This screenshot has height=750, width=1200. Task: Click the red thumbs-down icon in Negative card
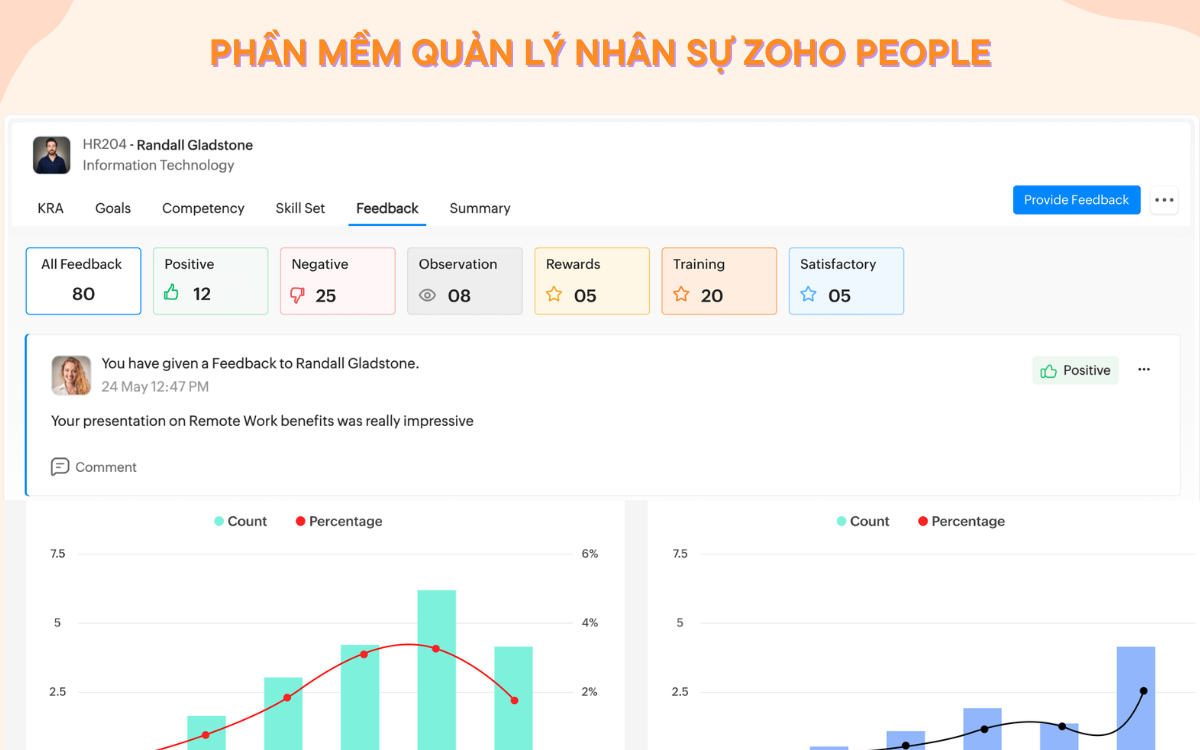(298, 295)
